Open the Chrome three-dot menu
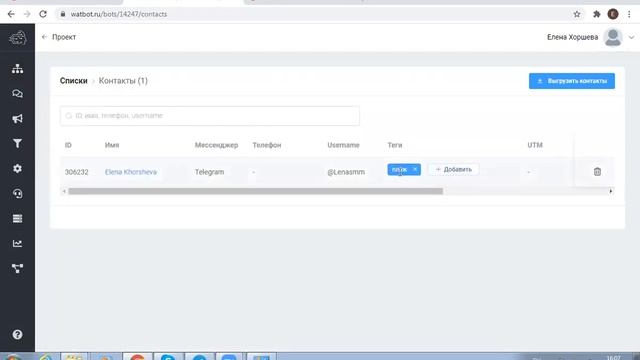The image size is (640, 360). (x=629, y=14)
